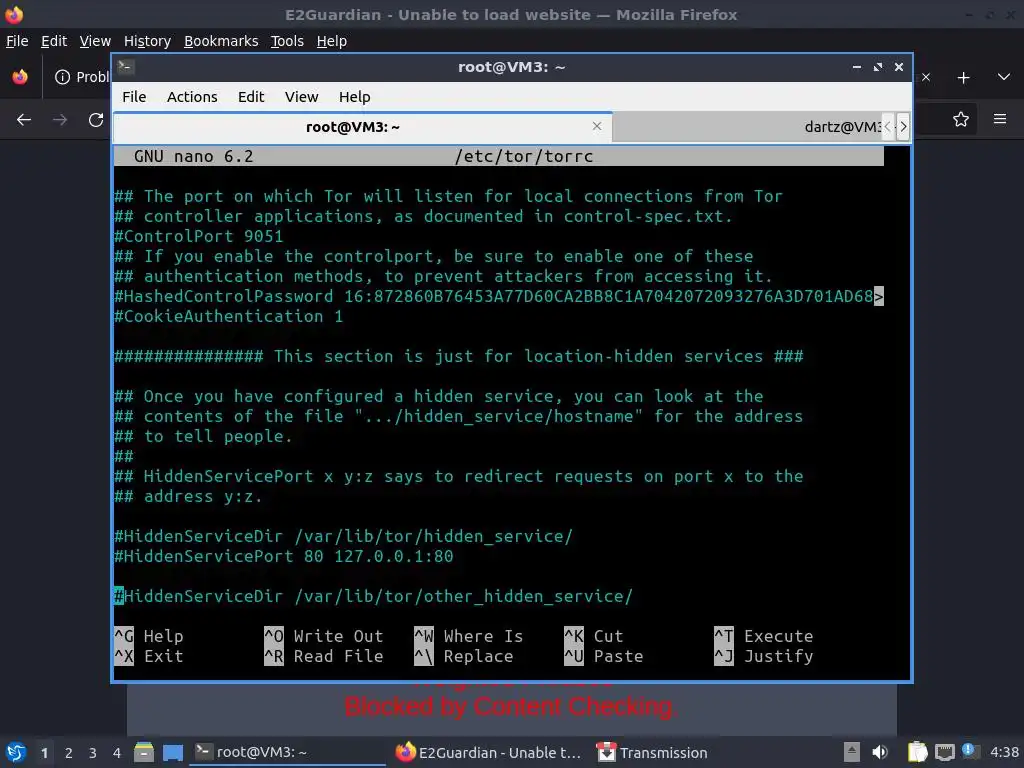Open Firefox History menu
This screenshot has width=1024, height=768.
coord(147,41)
